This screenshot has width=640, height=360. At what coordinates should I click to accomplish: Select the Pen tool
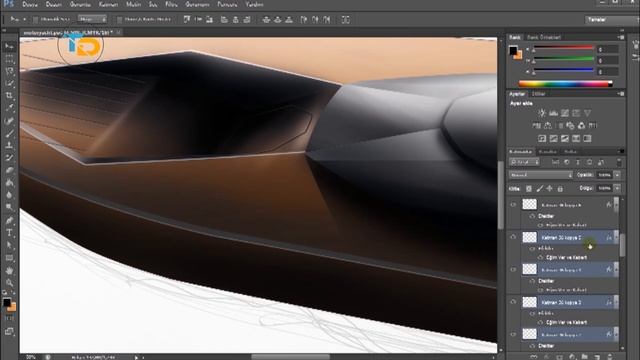pyautogui.click(x=9, y=220)
